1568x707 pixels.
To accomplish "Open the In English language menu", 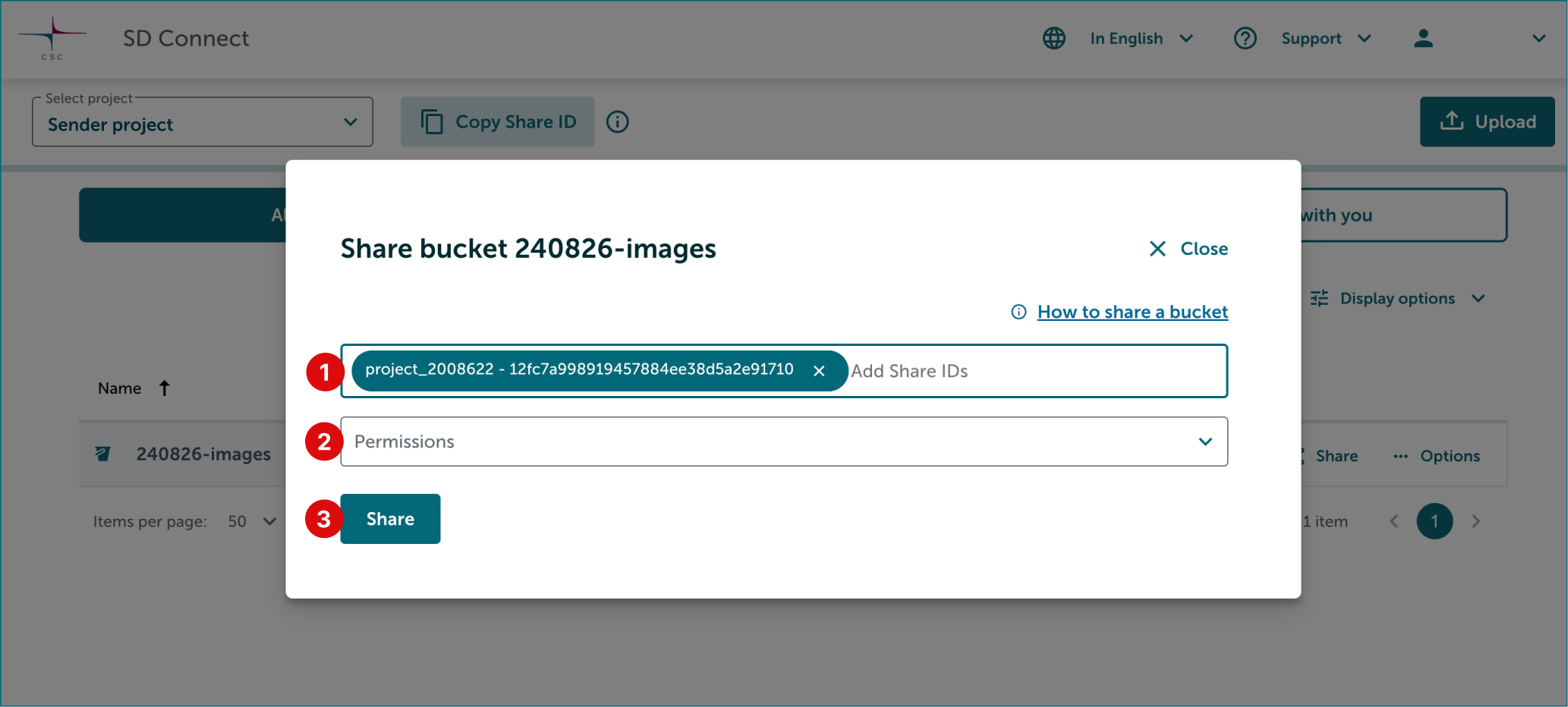I will (x=1141, y=38).
